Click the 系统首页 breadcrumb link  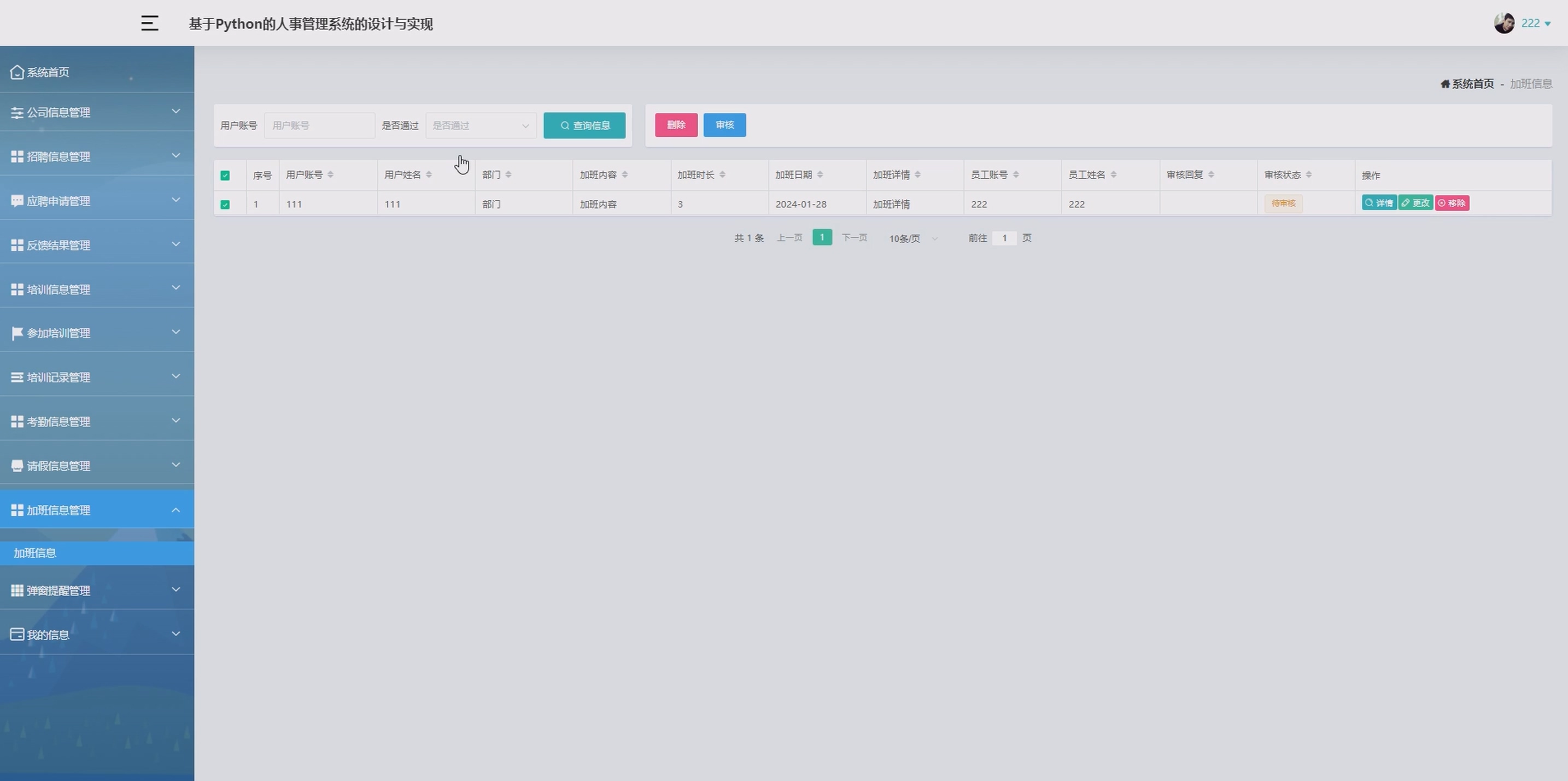pos(1473,83)
